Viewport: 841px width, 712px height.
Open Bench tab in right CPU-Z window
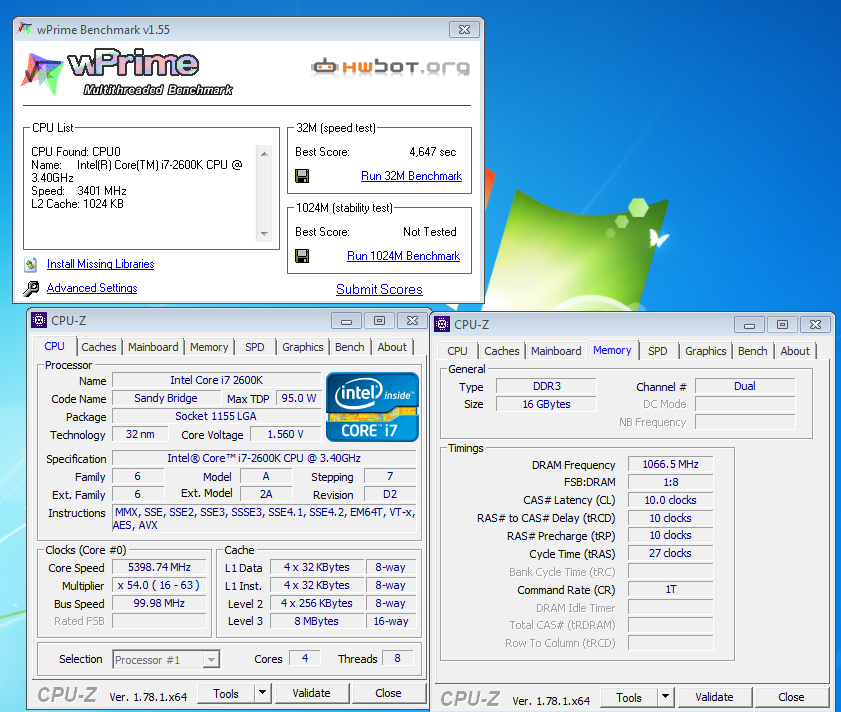(753, 351)
